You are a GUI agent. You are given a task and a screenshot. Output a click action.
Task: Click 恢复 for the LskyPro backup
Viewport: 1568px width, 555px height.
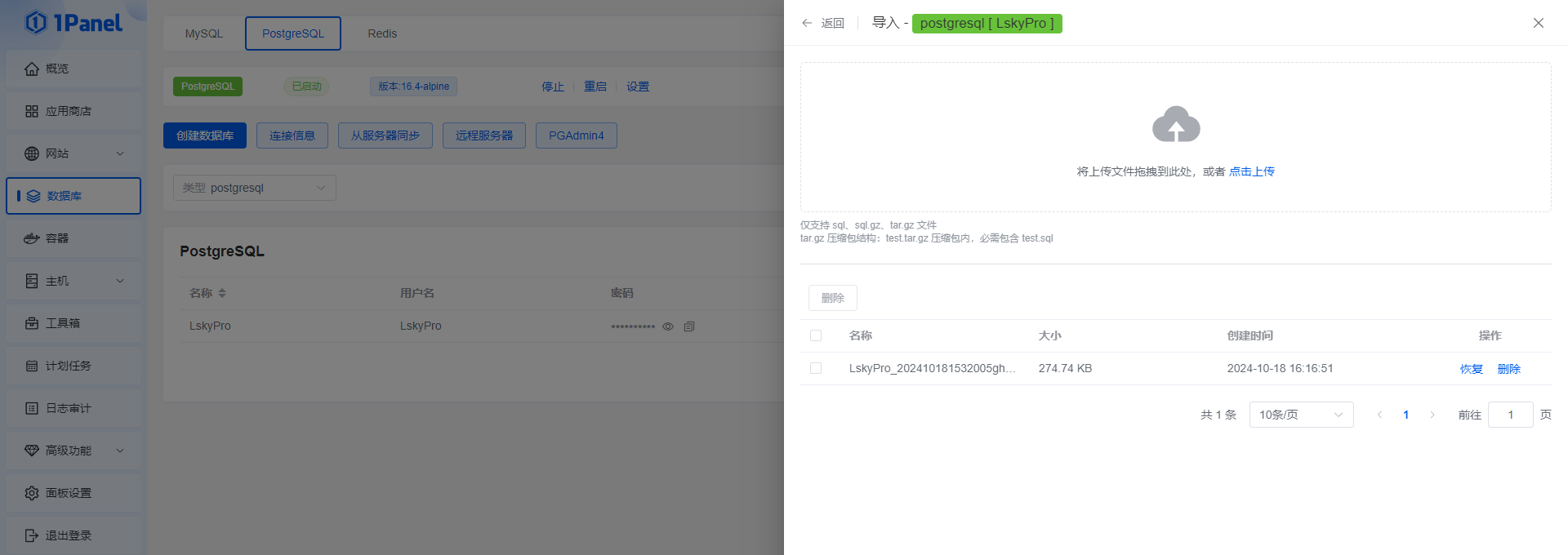click(x=1472, y=369)
